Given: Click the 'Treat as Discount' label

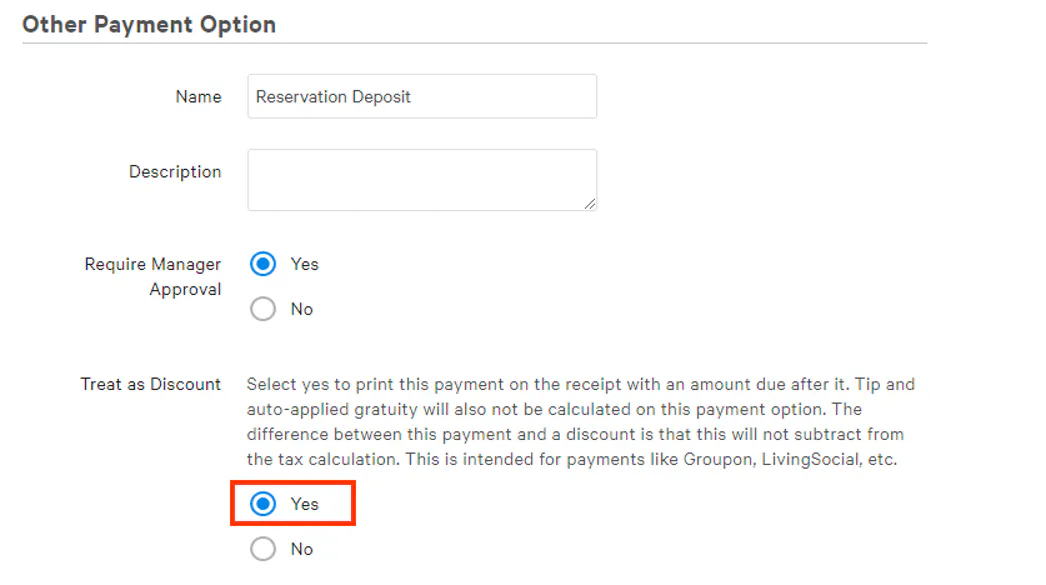Looking at the screenshot, I should (151, 385).
